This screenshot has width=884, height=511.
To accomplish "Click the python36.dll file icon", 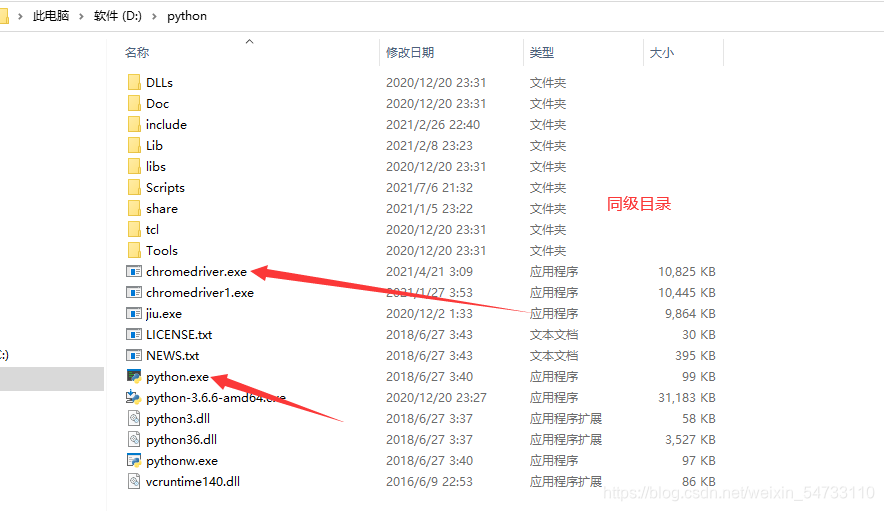I will tap(134, 439).
